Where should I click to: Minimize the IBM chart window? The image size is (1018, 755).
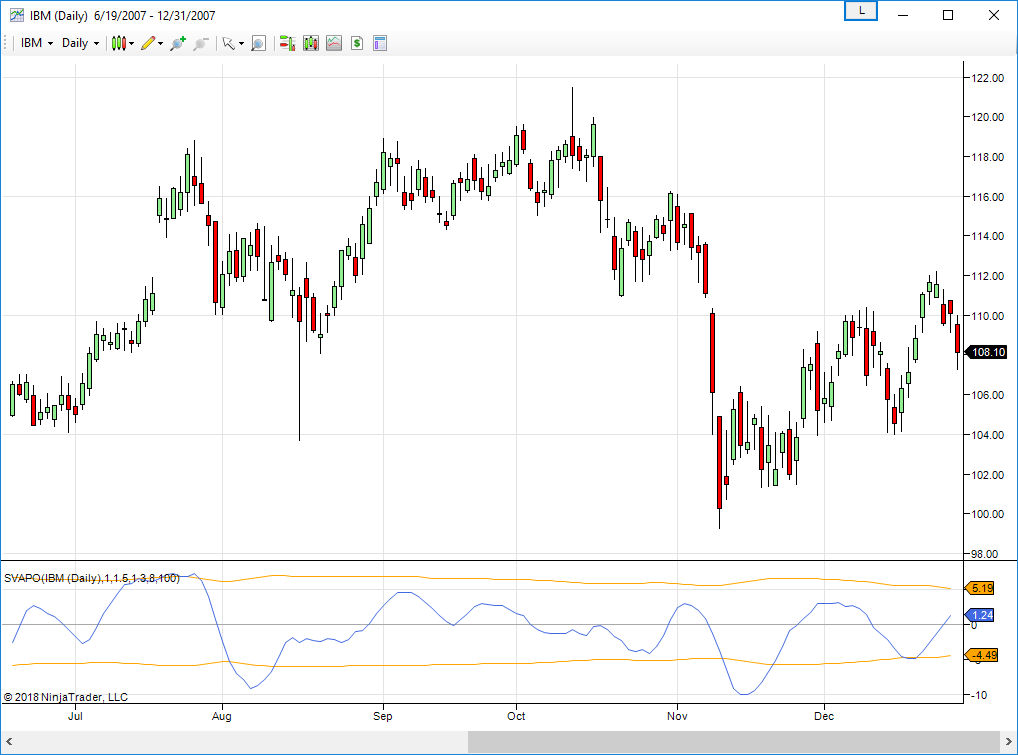(x=902, y=15)
